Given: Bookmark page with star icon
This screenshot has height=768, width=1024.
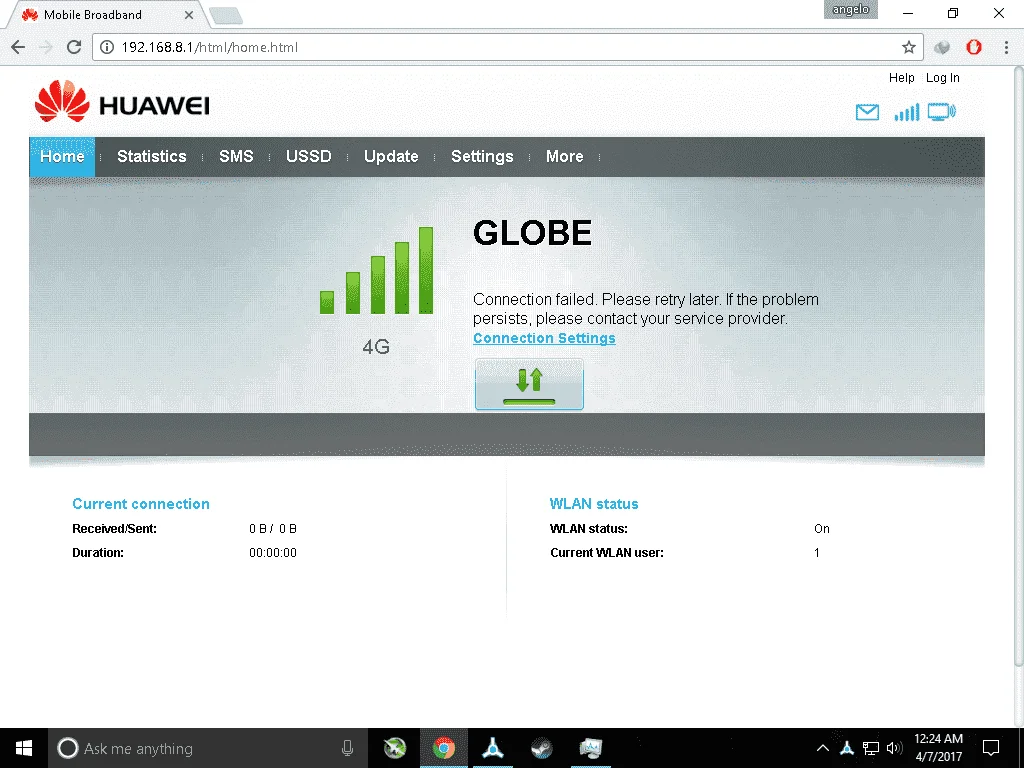Looking at the screenshot, I should coord(908,47).
